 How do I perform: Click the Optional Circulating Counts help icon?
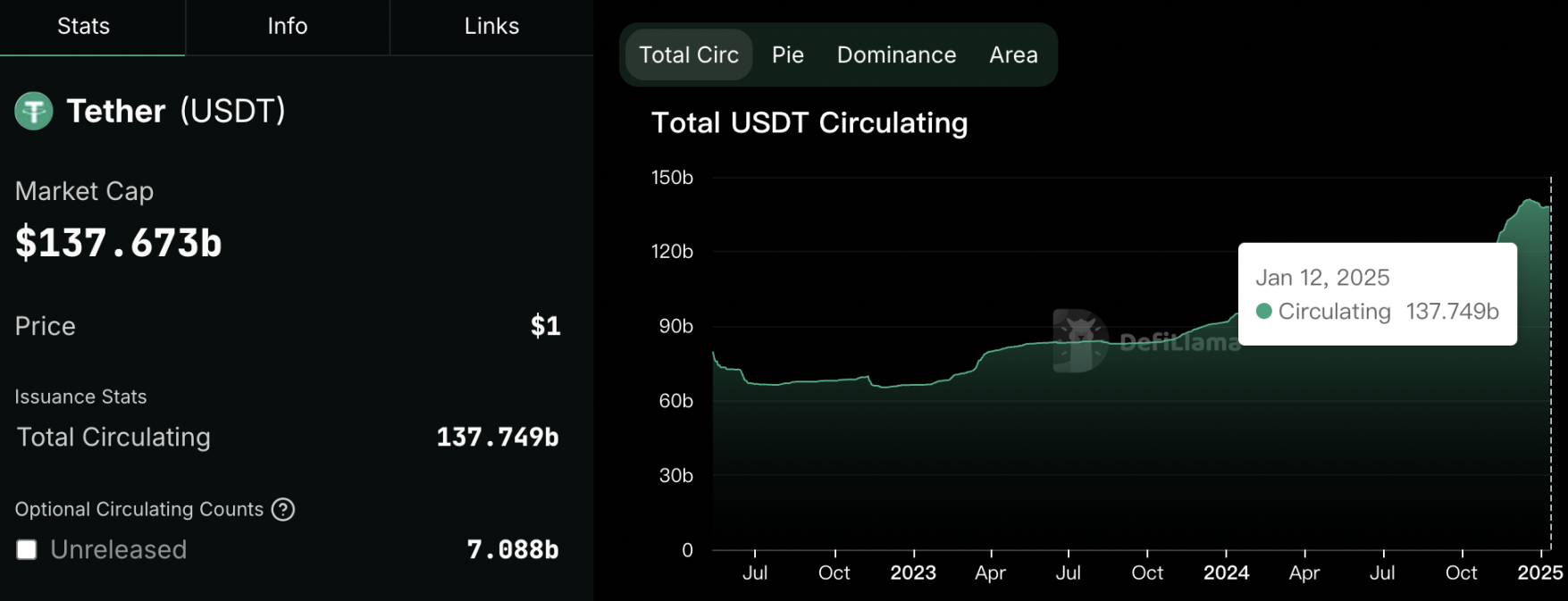point(283,509)
